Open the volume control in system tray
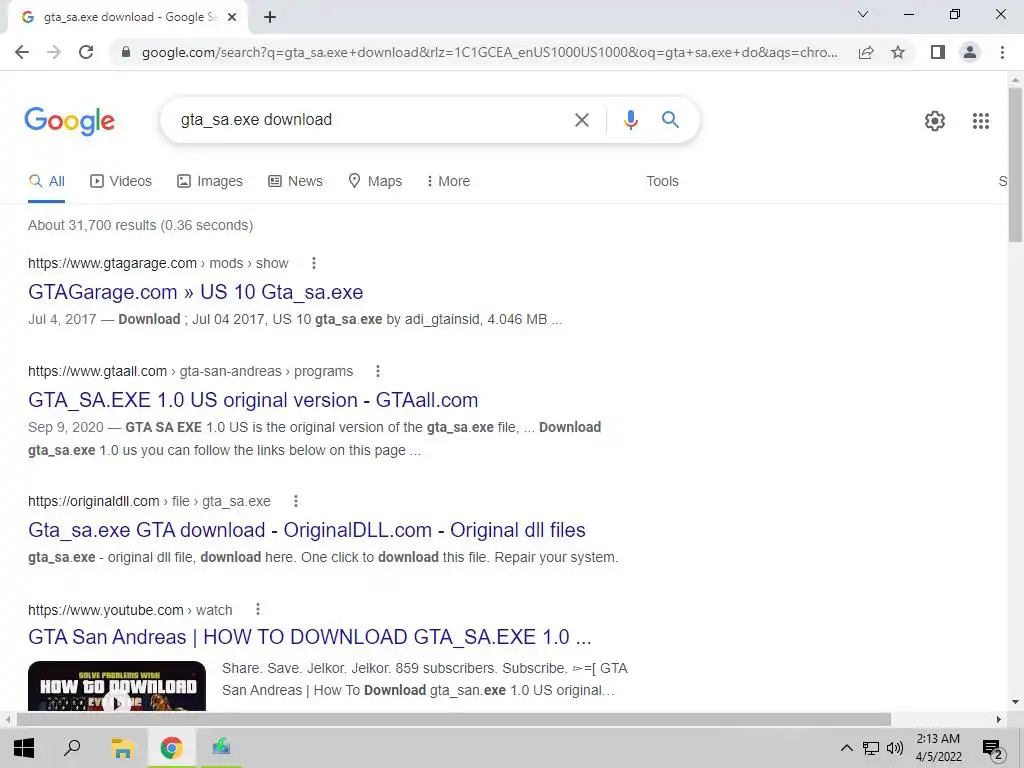The height and width of the screenshot is (768, 1024). (x=895, y=748)
